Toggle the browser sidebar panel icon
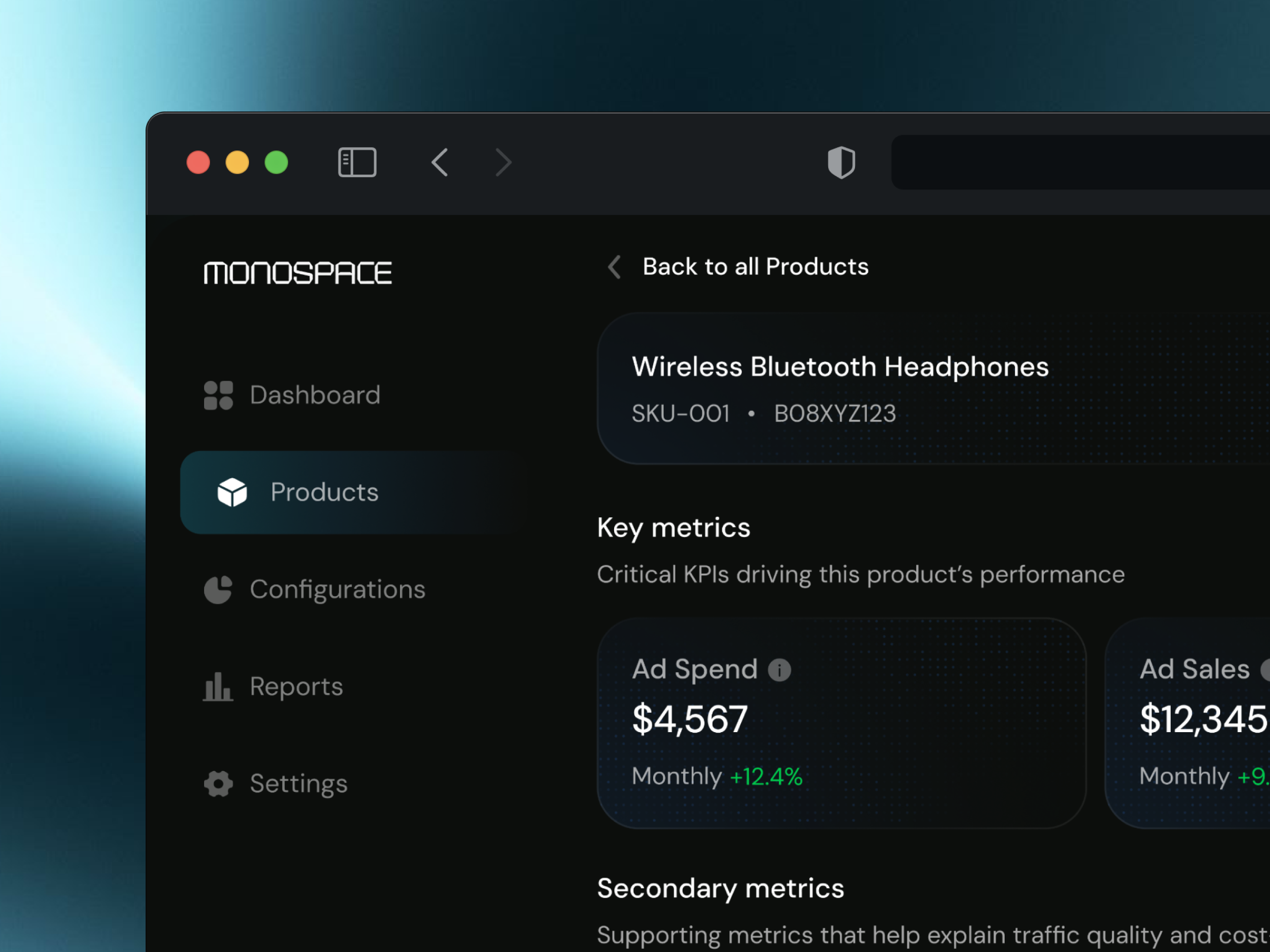The width and height of the screenshot is (1270, 952). (x=357, y=162)
